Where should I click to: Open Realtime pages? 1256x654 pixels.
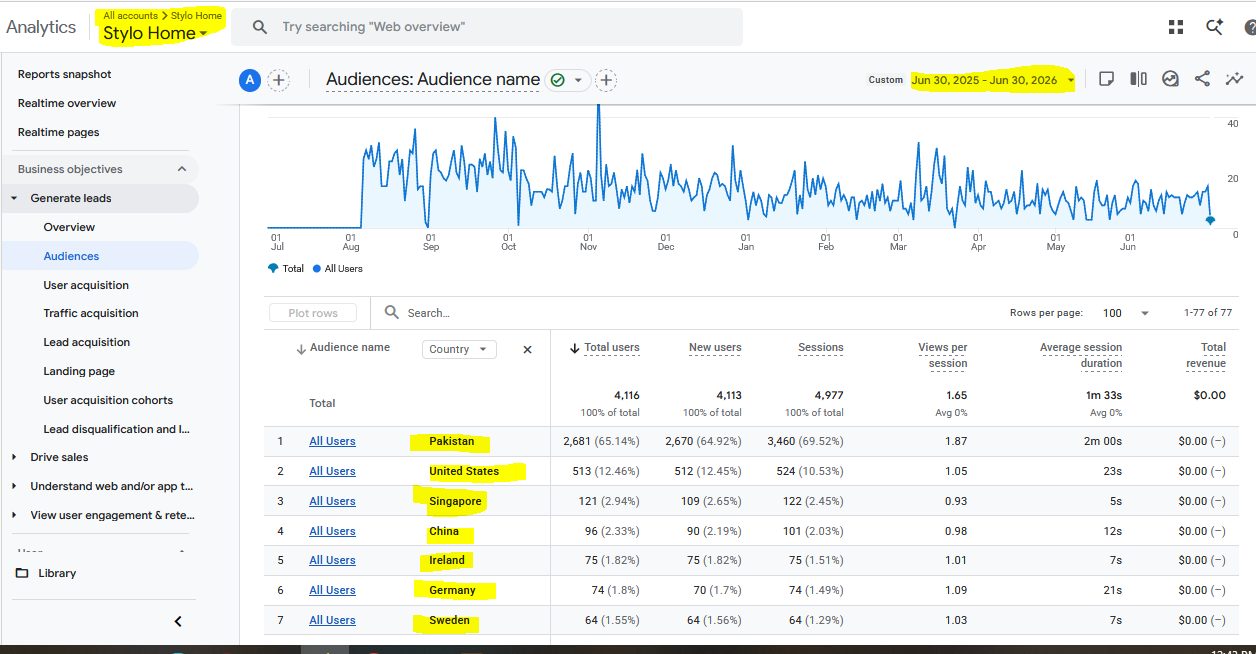(x=58, y=132)
